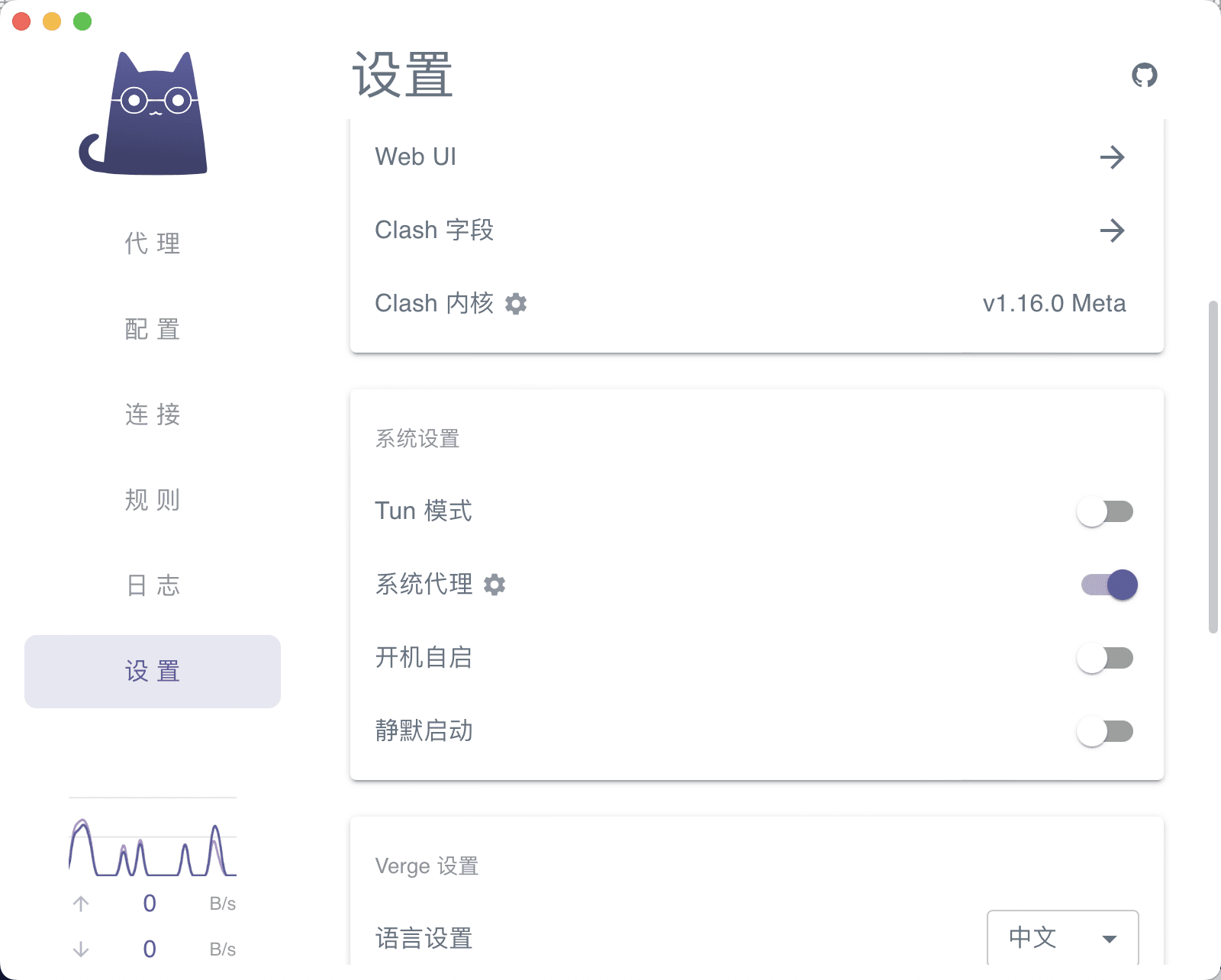Turn on 开机自启 switch
Screen dimensions: 1221x980
1106,658
